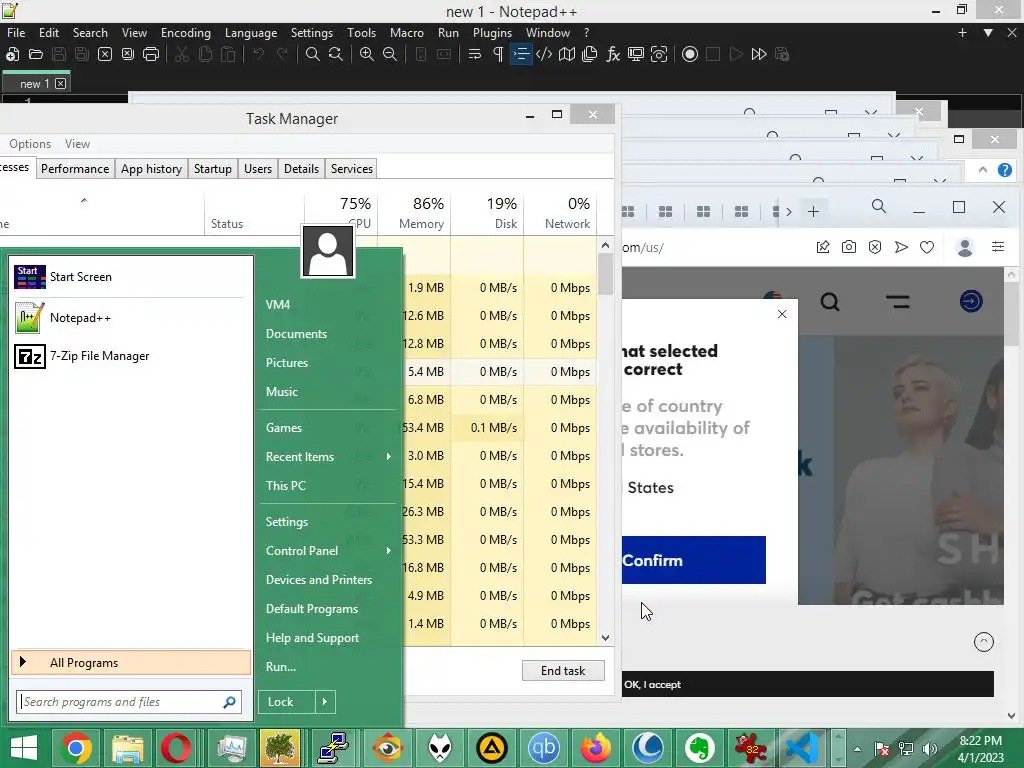Open the down-triangle dropdown in Notepad++ menu bar
1024x768 pixels.
click(x=988, y=33)
